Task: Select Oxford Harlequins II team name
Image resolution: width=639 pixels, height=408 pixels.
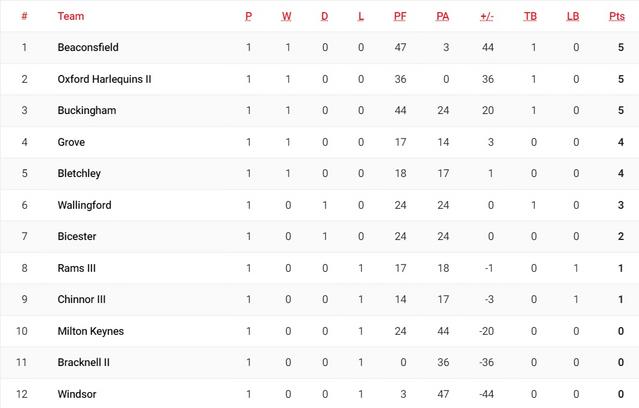Action: (105, 79)
